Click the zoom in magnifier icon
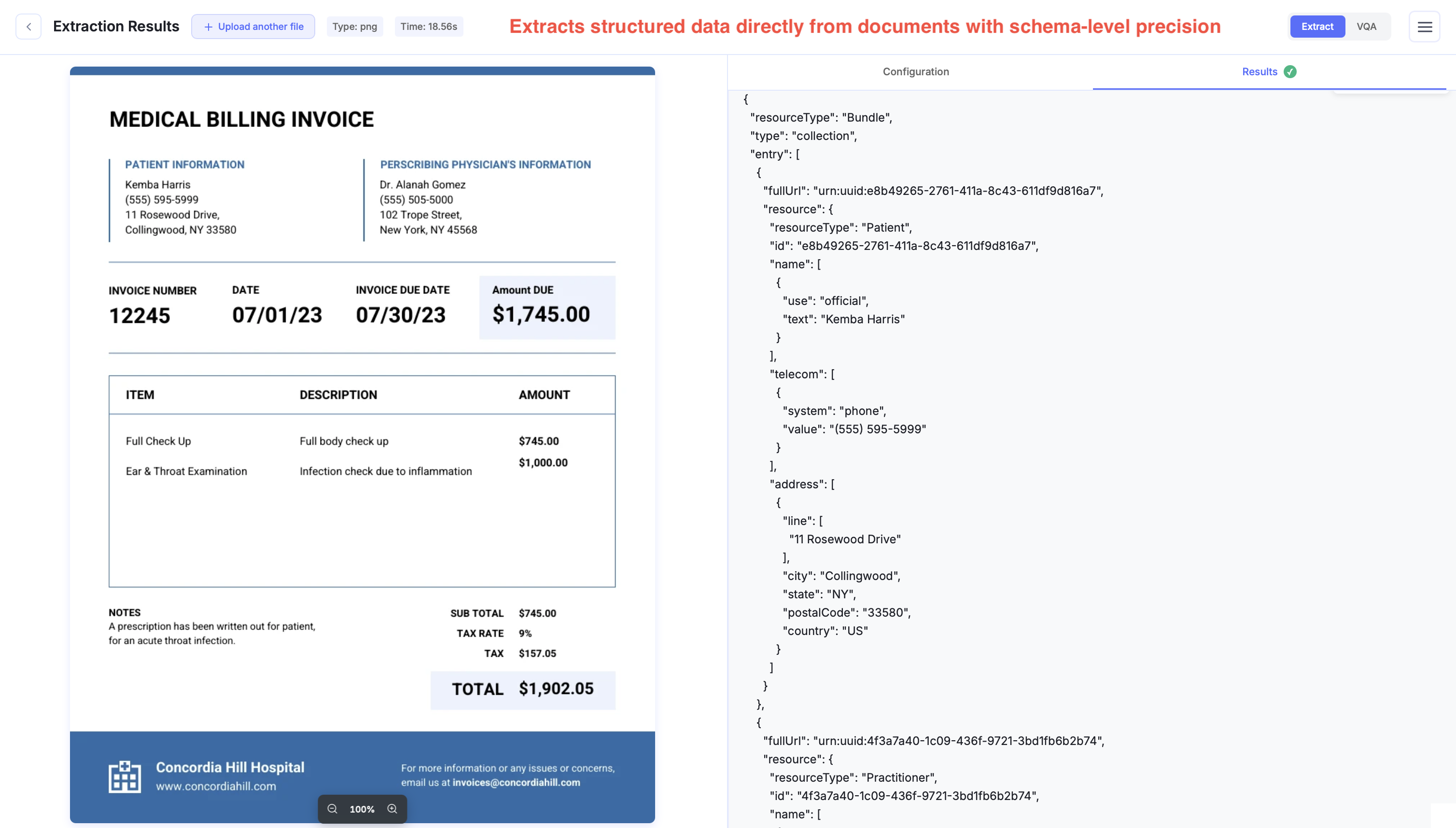 coord(392,809)
